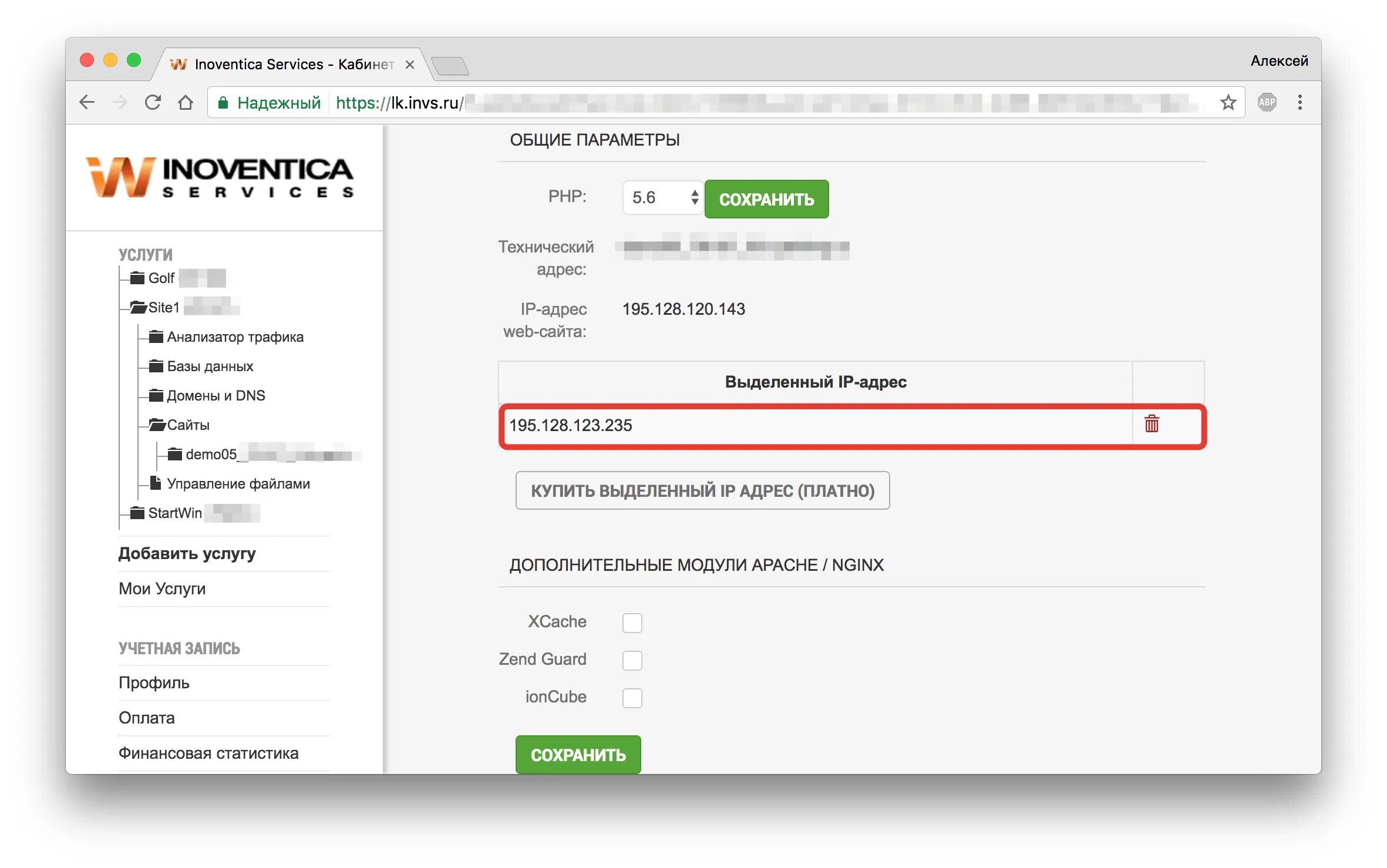Select the dedicated IP 195.128.123.235 cell

point(815,425)
